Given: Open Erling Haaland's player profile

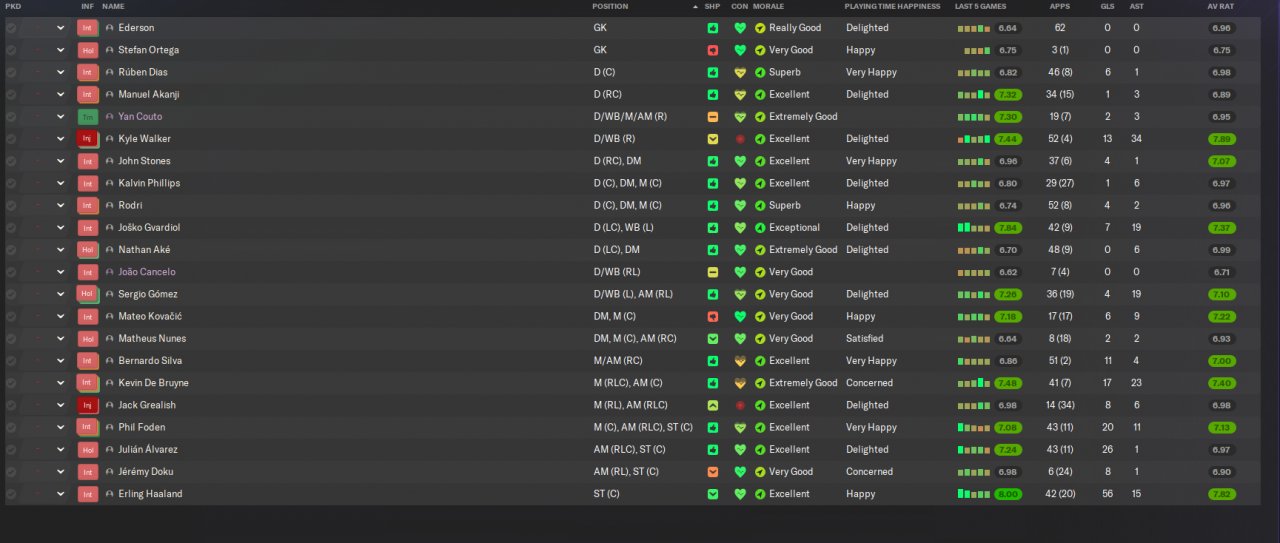Looking at the screenshot, I should (x=150, y=494).
